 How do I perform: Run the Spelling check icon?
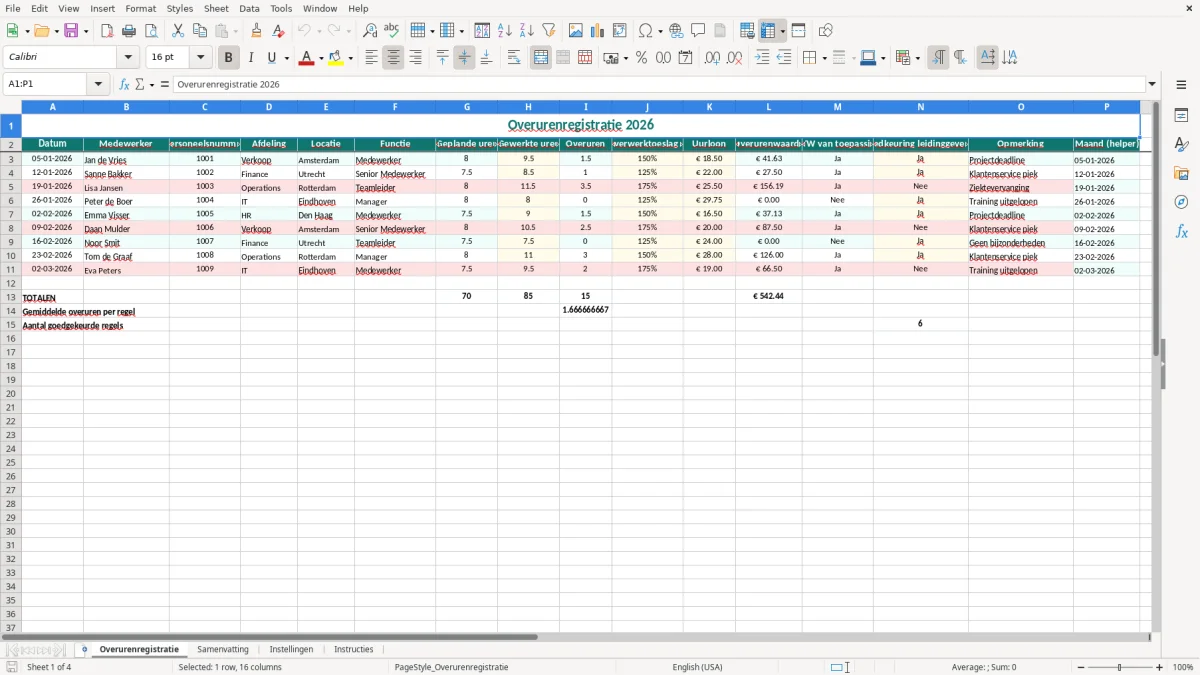click(x=392, y=31)
